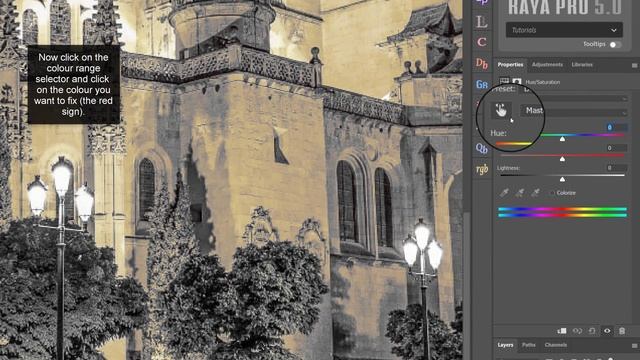
Task: Switch to the Properties tab
Action: 510,64
